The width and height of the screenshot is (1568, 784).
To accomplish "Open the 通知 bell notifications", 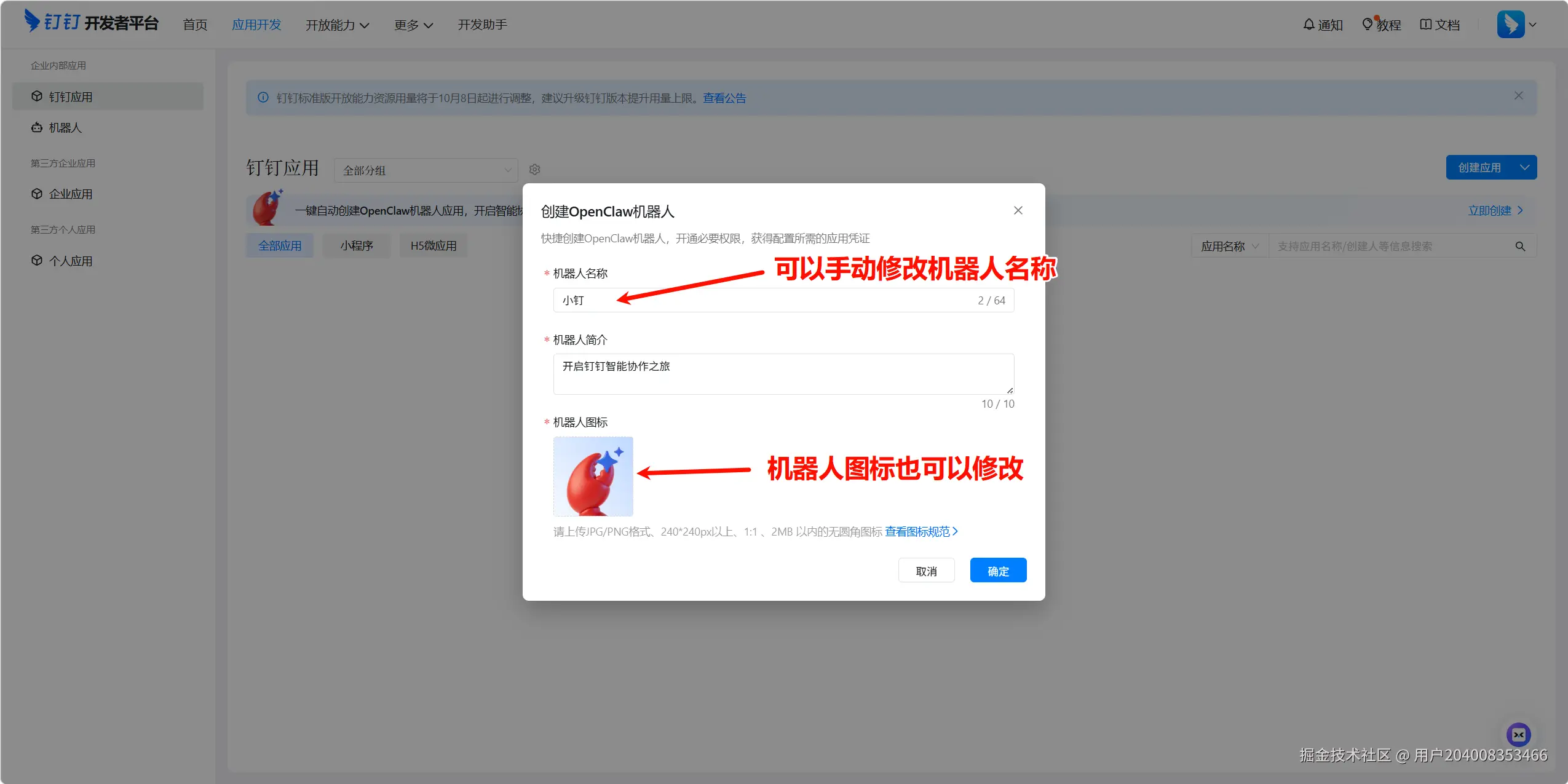I will click(x=1323, y=25).
